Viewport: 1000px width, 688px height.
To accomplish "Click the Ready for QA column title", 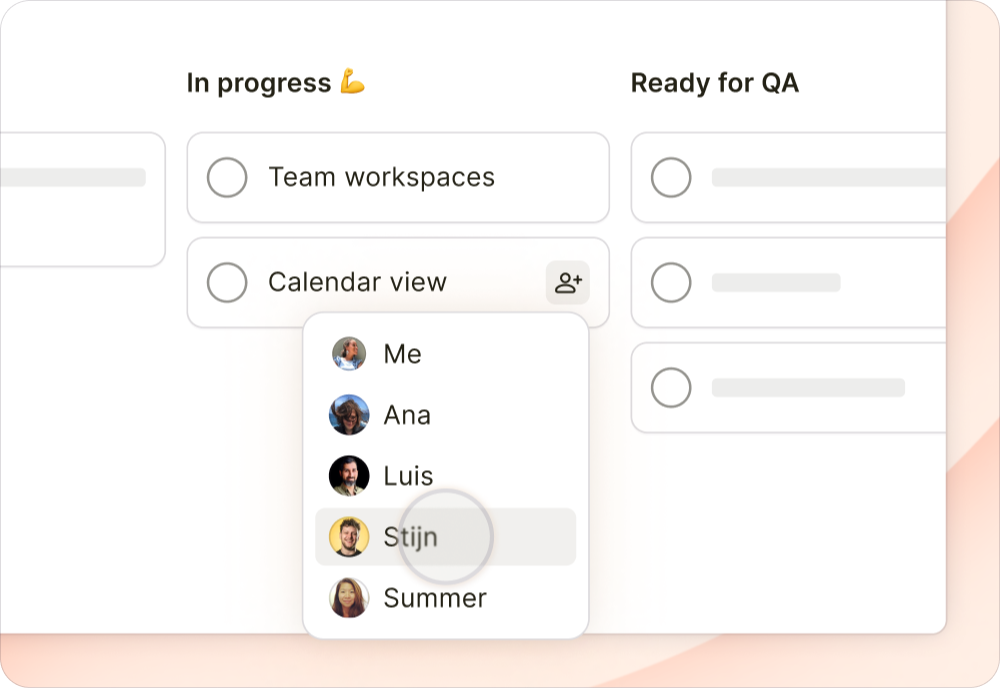I will coord(714,82).
